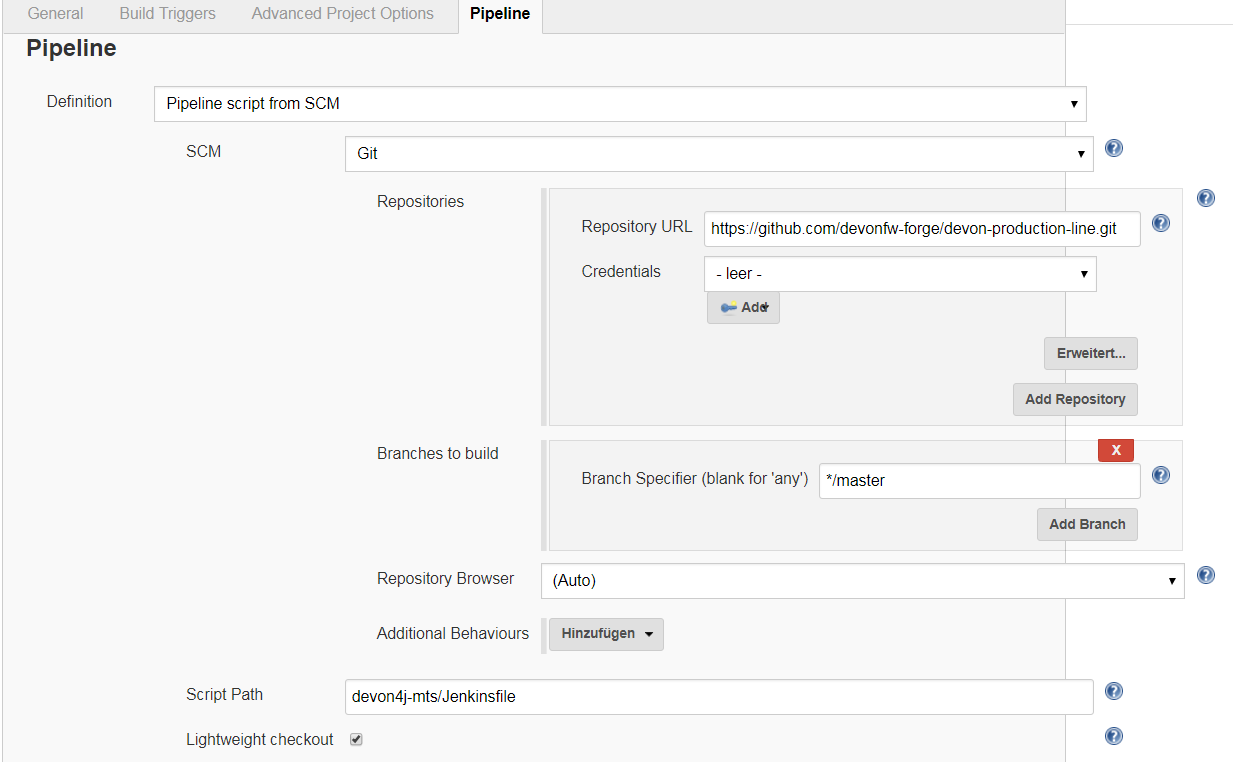Open the Hinzufügen behaviours dropdown
This screenshot has height=762, width=1253.
click(x=606, y=634)
